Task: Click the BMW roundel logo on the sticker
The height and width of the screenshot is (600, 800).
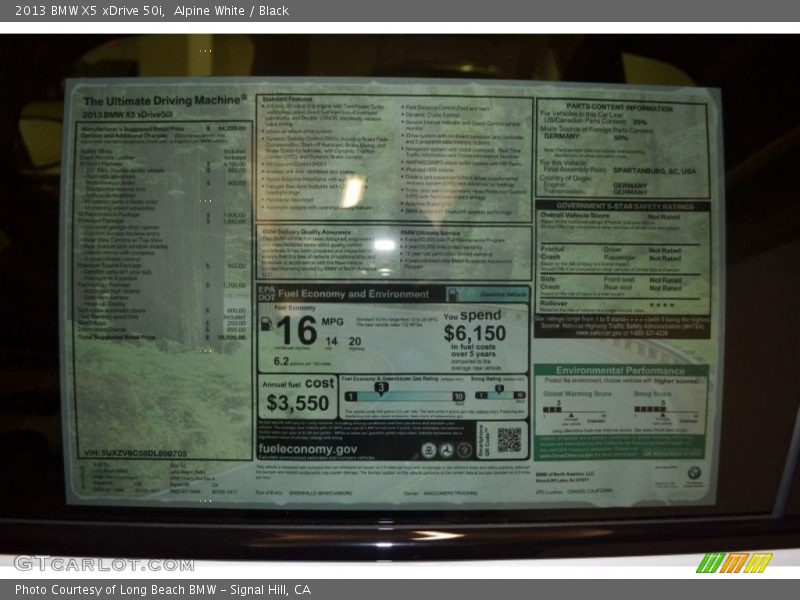Action: pyautogui.click(x=694, y=472)
